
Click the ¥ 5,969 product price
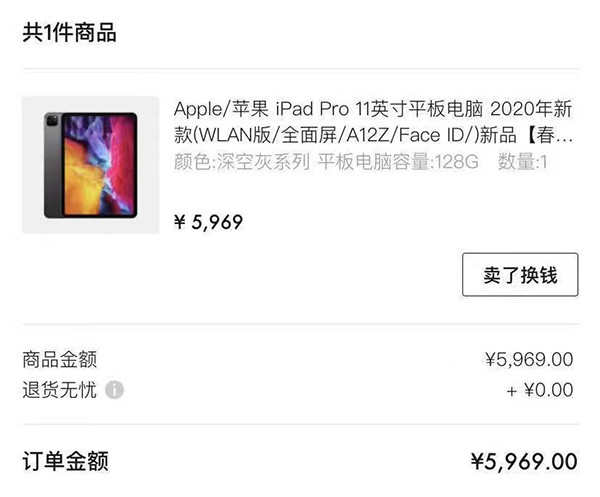(x=209, y=222)
